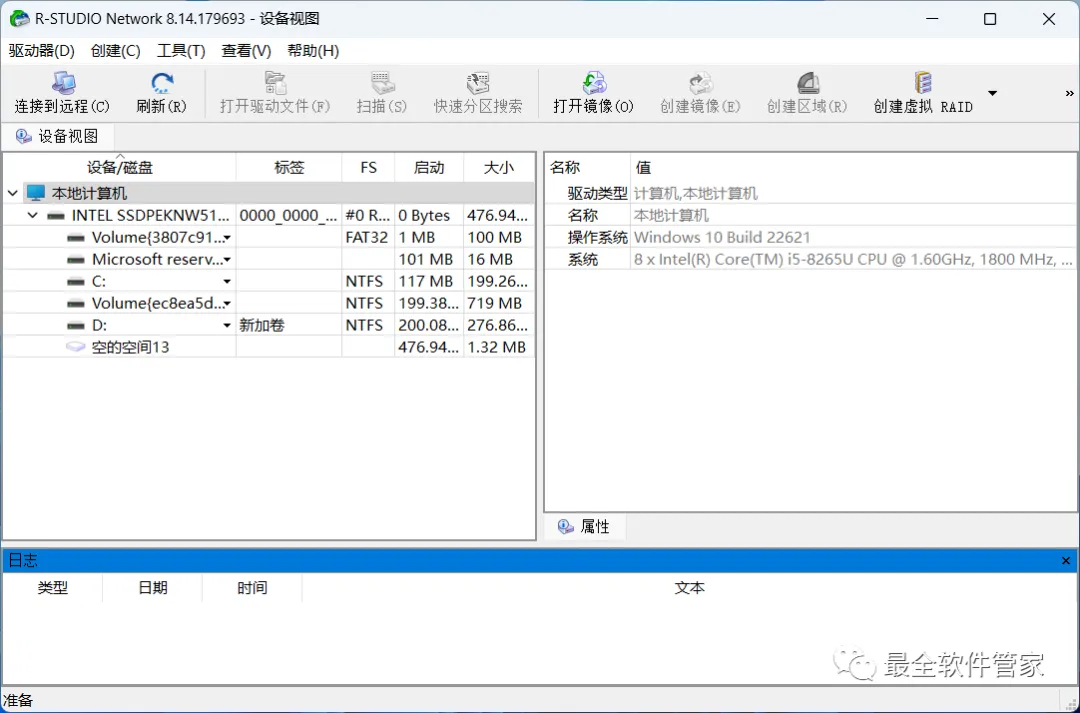This screenshot has width=1080, height=713.
Task: Click the 类型 column header in log
Action: click(53, 588)
